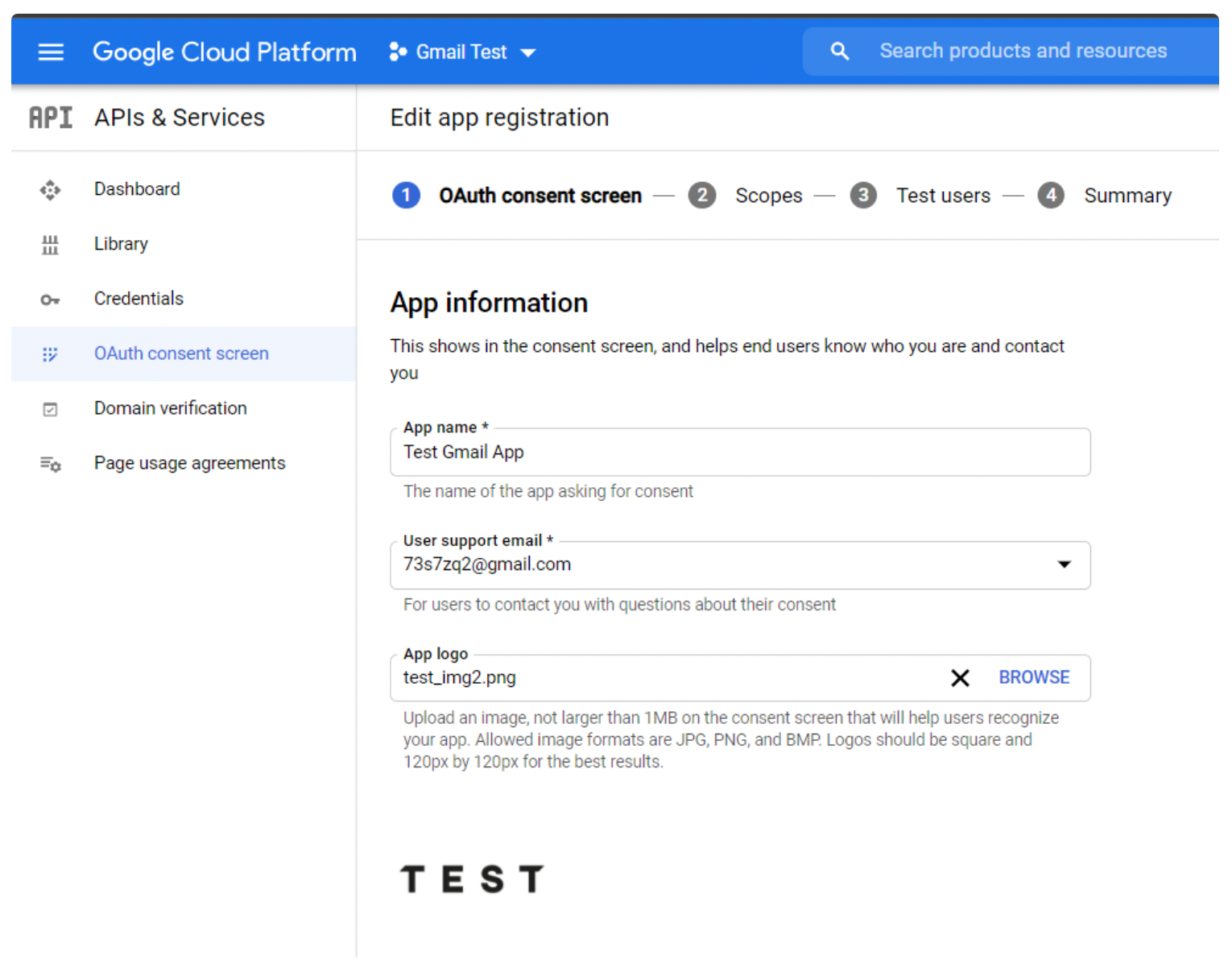The image size is (1232, 968).
Task: Click the Dashboard sidebar icon
Action: click(x=50, y=190)
